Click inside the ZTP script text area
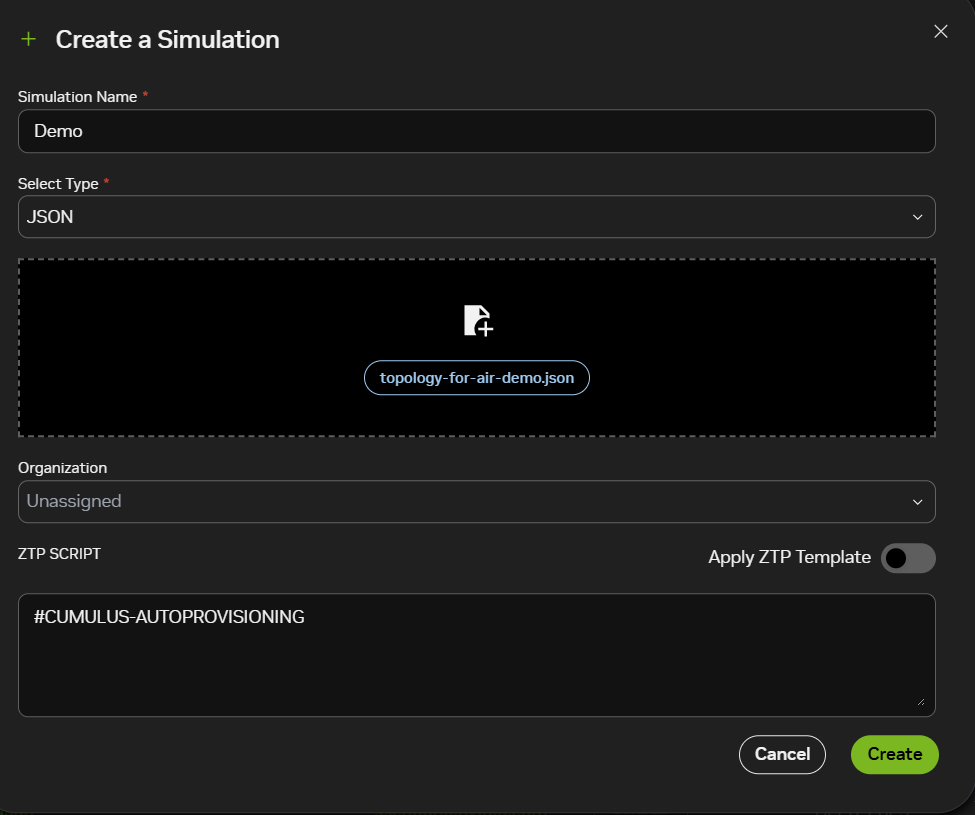 coord(476,660)
